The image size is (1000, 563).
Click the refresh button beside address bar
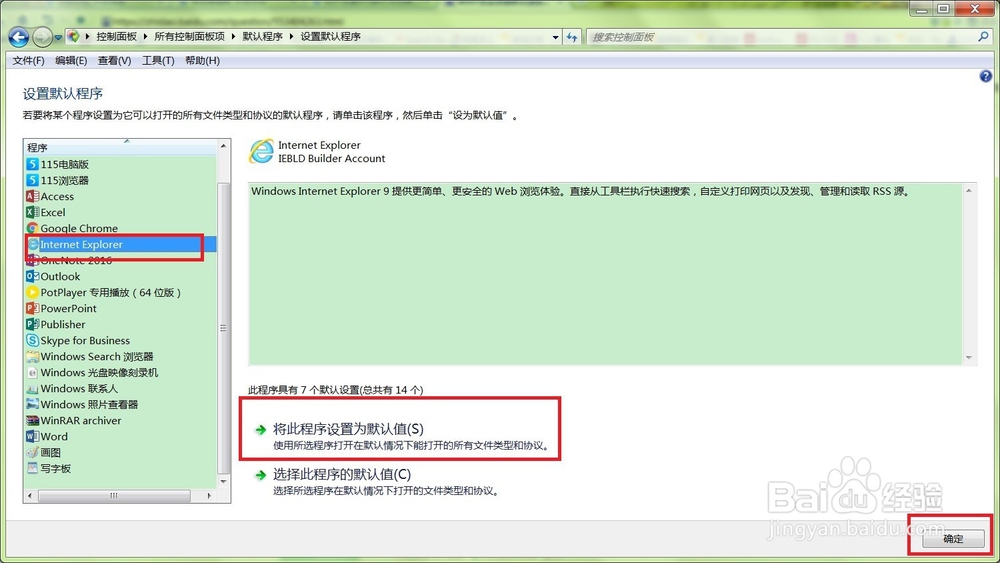[x=572, y=38]
